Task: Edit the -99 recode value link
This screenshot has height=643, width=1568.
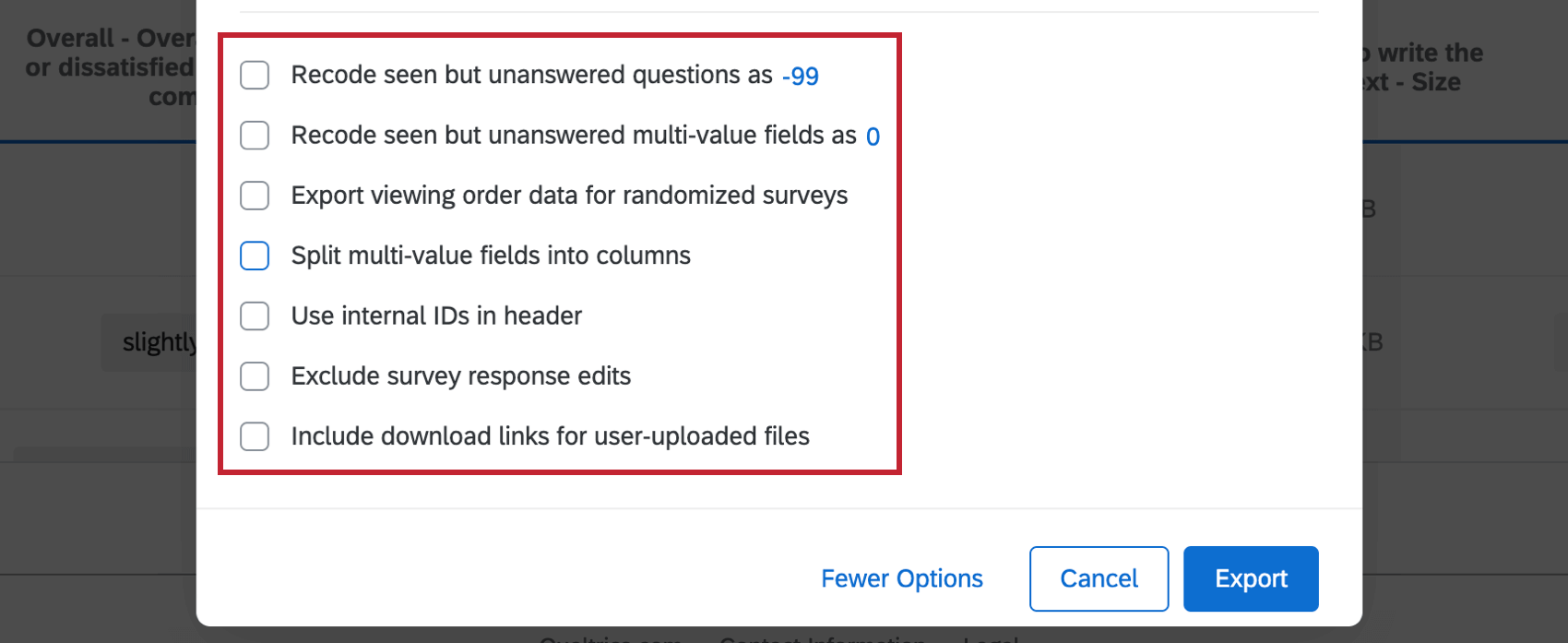Action: coord(801,76)
